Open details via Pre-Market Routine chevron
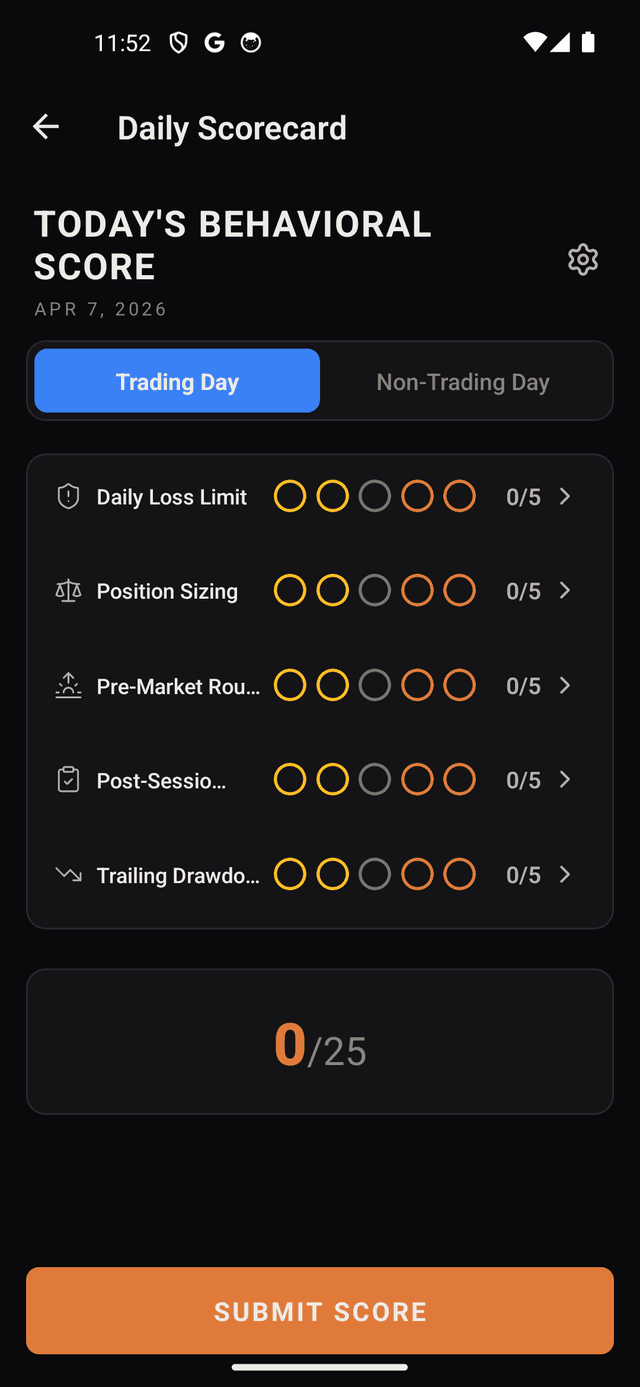 (565, 686)
